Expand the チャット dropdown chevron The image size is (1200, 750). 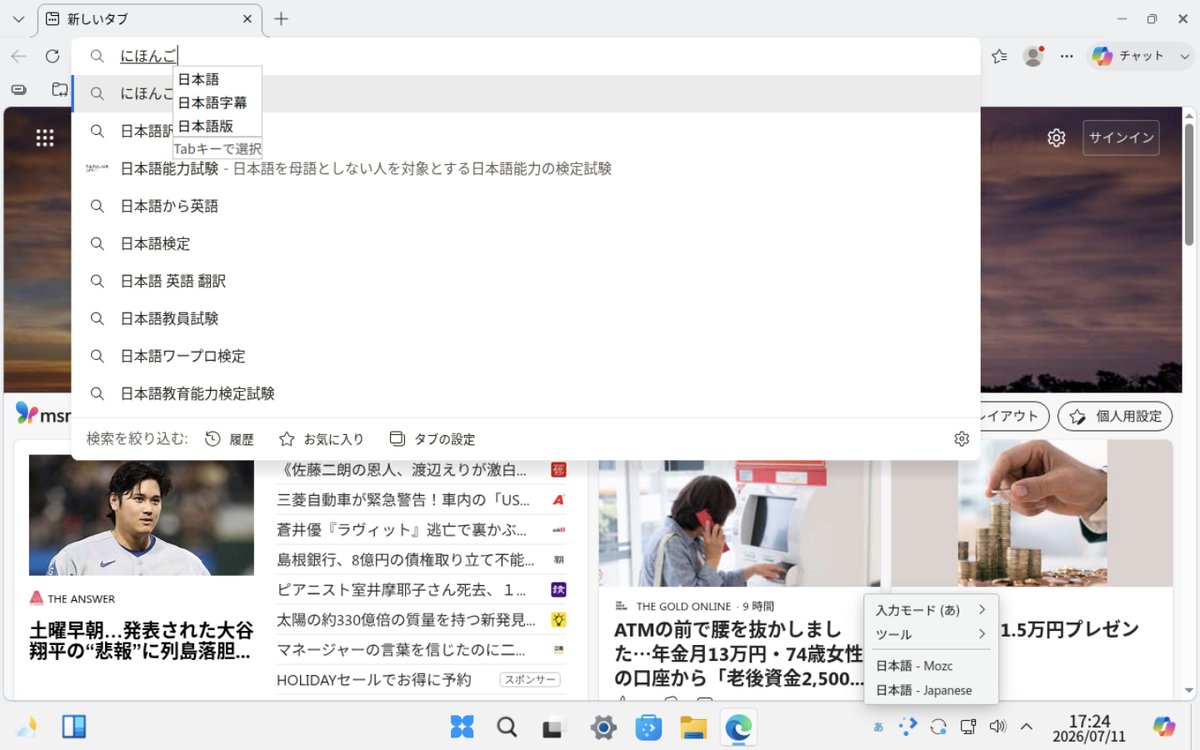1186,56
